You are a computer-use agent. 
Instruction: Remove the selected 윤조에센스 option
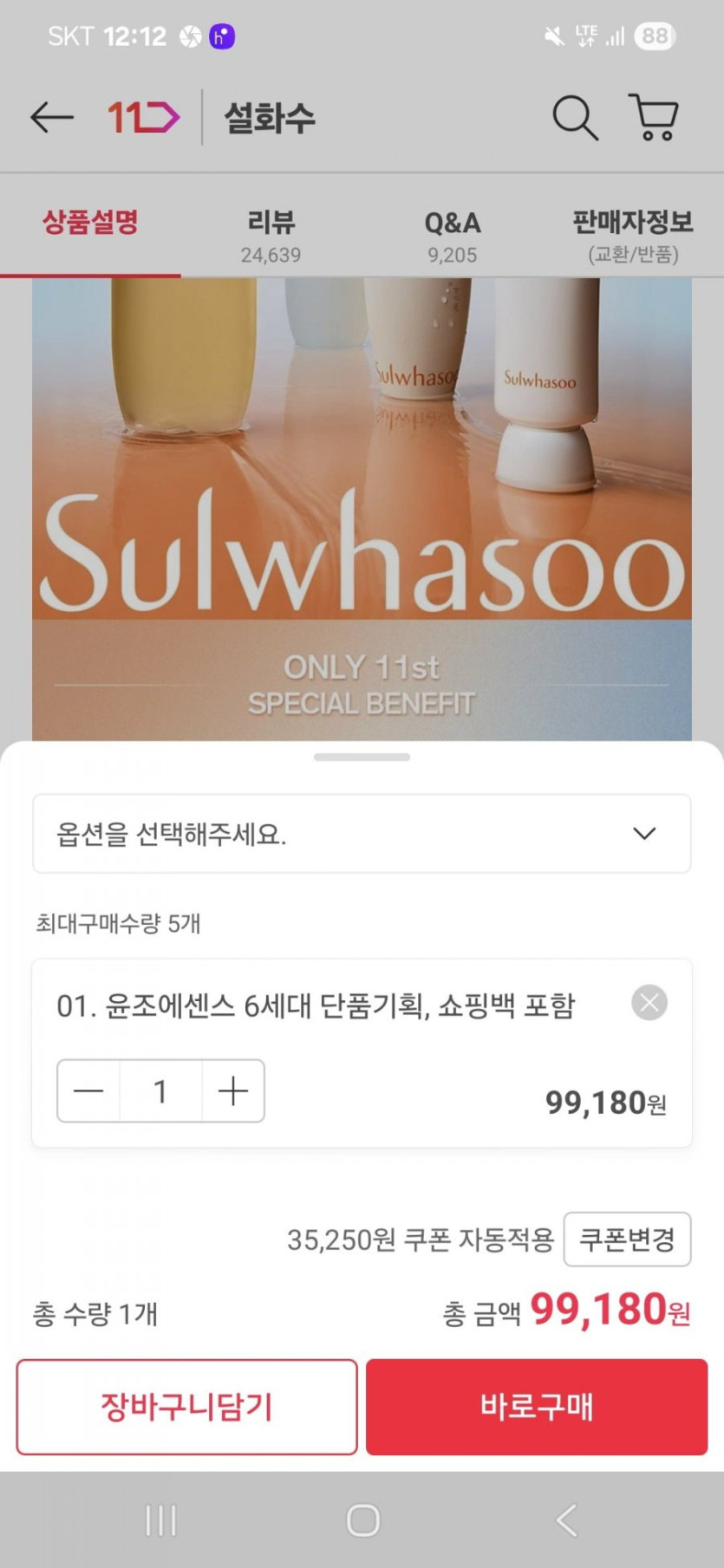(649, 1003)
